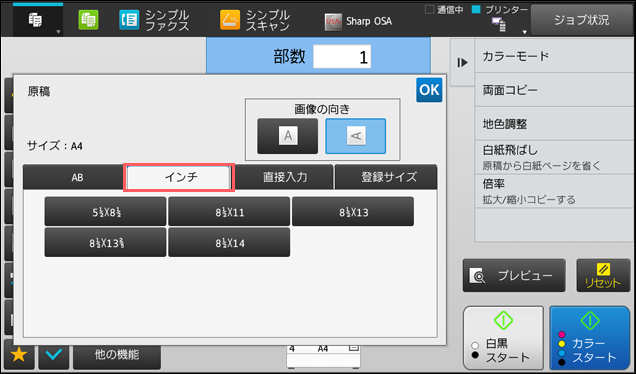Tap the A4 paper tray indicator
The width and height of the screenshot is (636, 374).
[323, 357]
